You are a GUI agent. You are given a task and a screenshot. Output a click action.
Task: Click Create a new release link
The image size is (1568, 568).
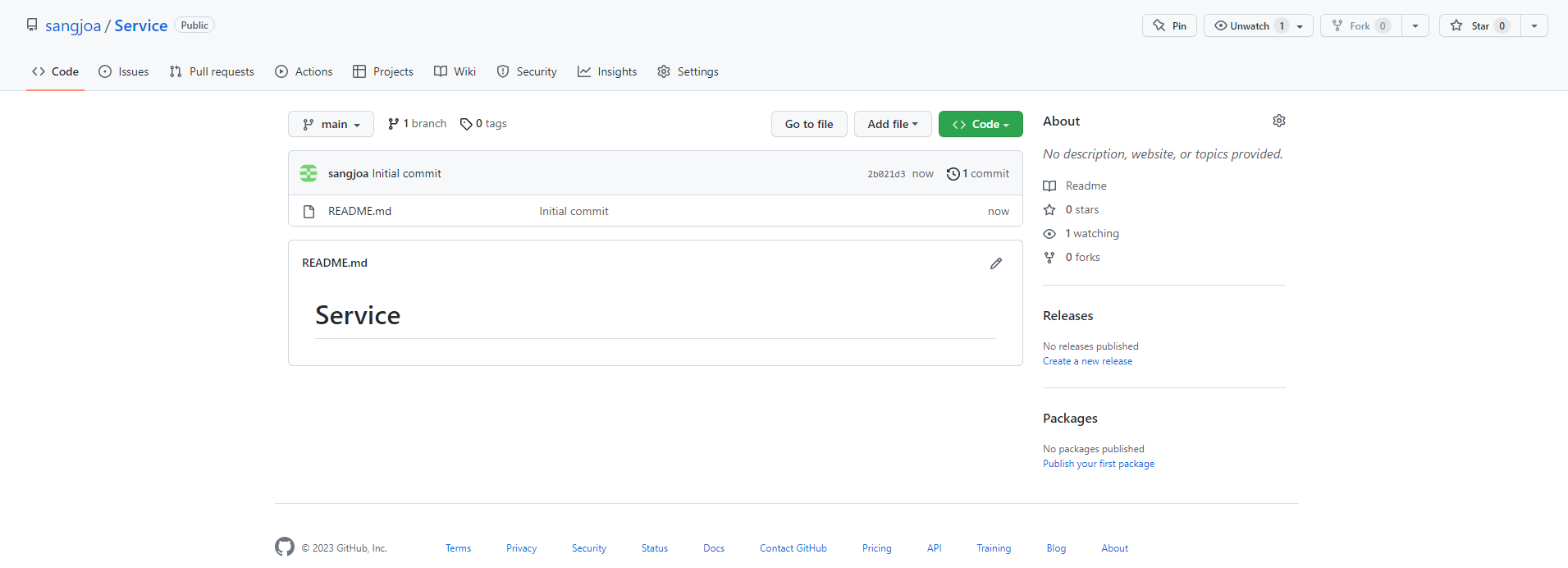pyautogui.click(x=1087, y=361)
